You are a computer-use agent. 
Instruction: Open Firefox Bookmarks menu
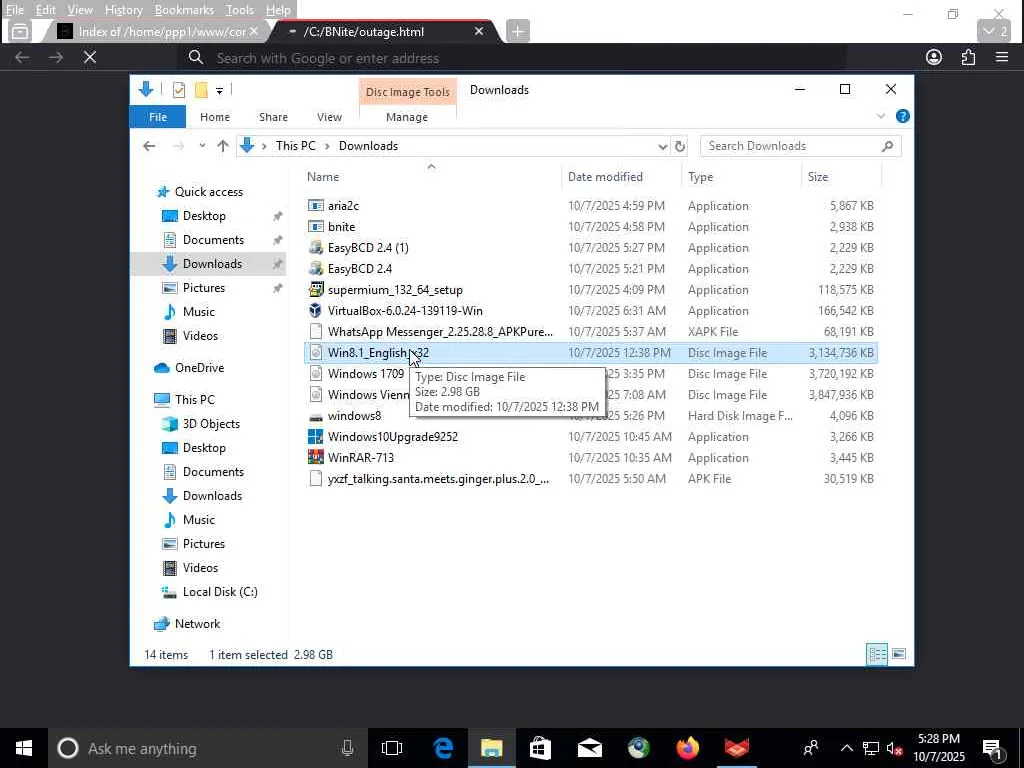pos(184,10)
